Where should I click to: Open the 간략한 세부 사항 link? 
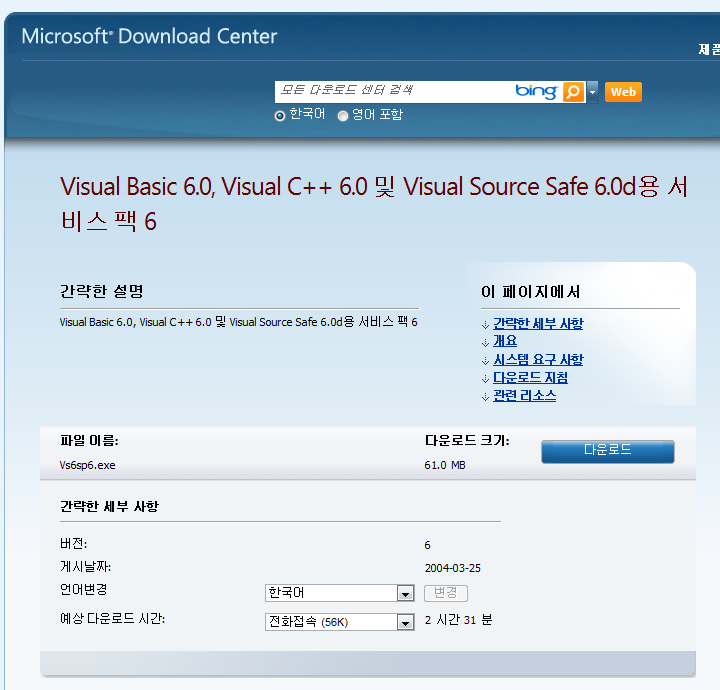(x=538, y=324)
